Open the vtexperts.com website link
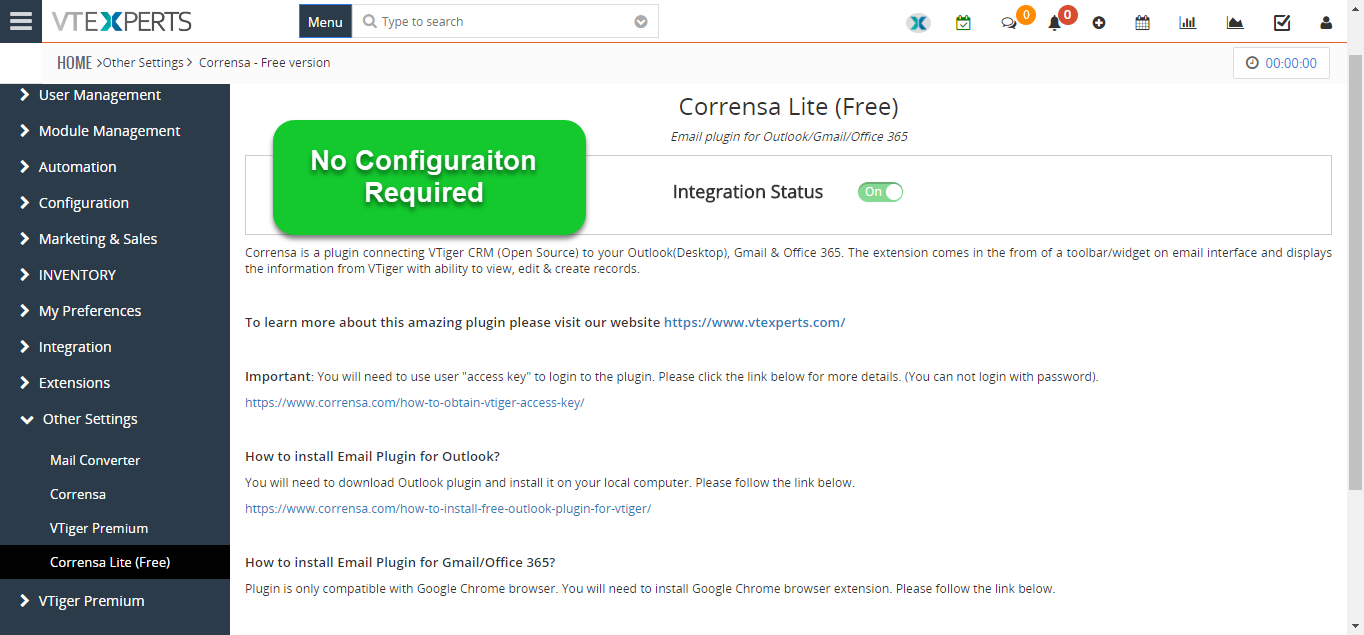The width and height of the screenshot is (1364, 635). point(754,322)
